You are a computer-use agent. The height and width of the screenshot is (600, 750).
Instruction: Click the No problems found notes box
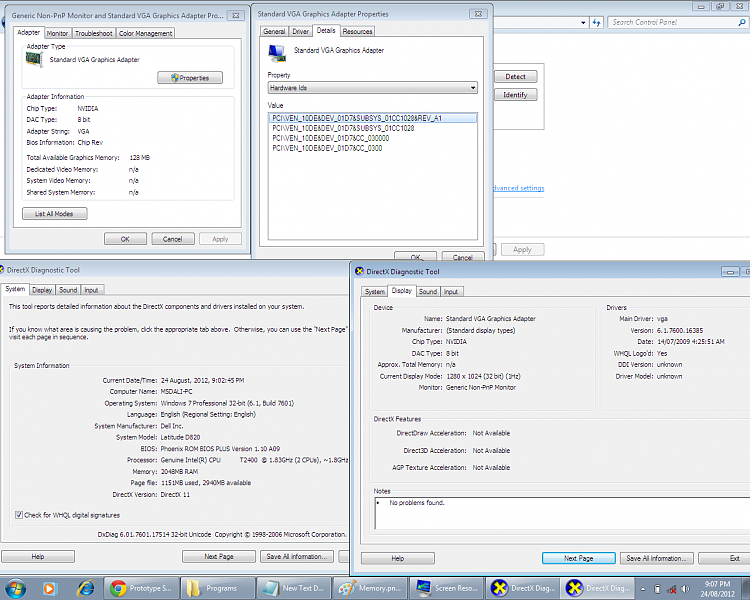[562, 513]
